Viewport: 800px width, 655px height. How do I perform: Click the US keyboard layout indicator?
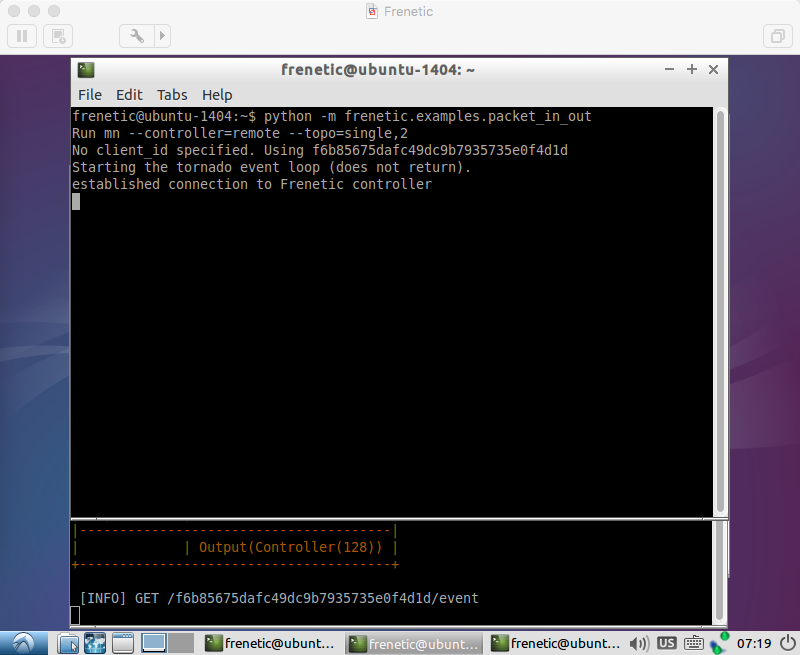click(666, 643)
